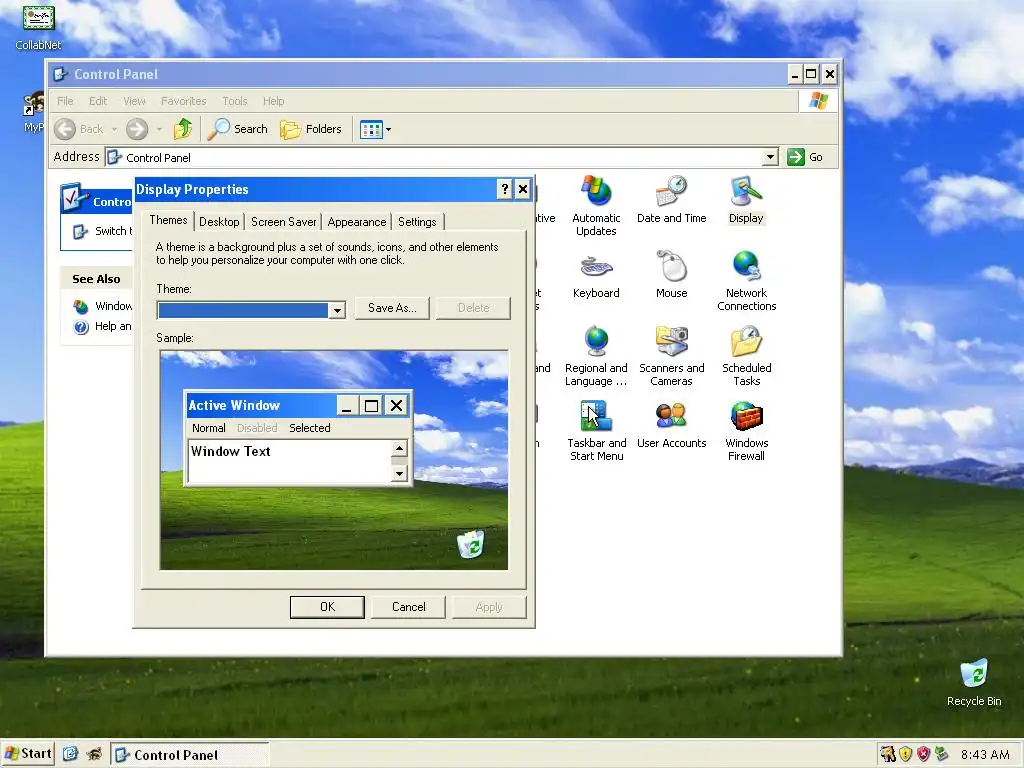The width and height of the screenshot is (1024, 768).
Task: Click the Windows flag logo in toolbar
Action: (818, 101)
